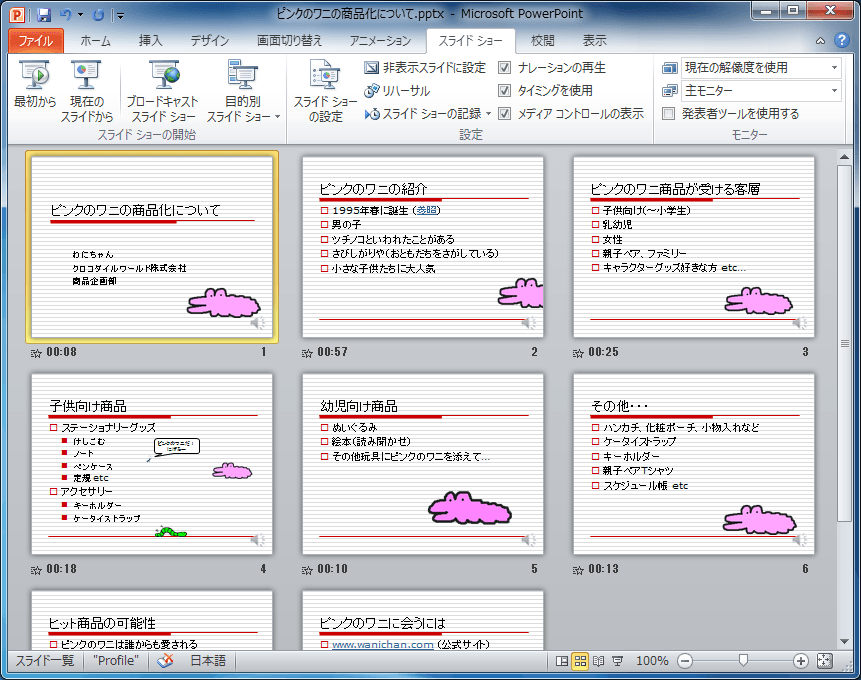This screenshot has height=680, width=861.
Task: Switch to Normal view icon in status bar
Action: pyautogui.click(x=562, y=661)
